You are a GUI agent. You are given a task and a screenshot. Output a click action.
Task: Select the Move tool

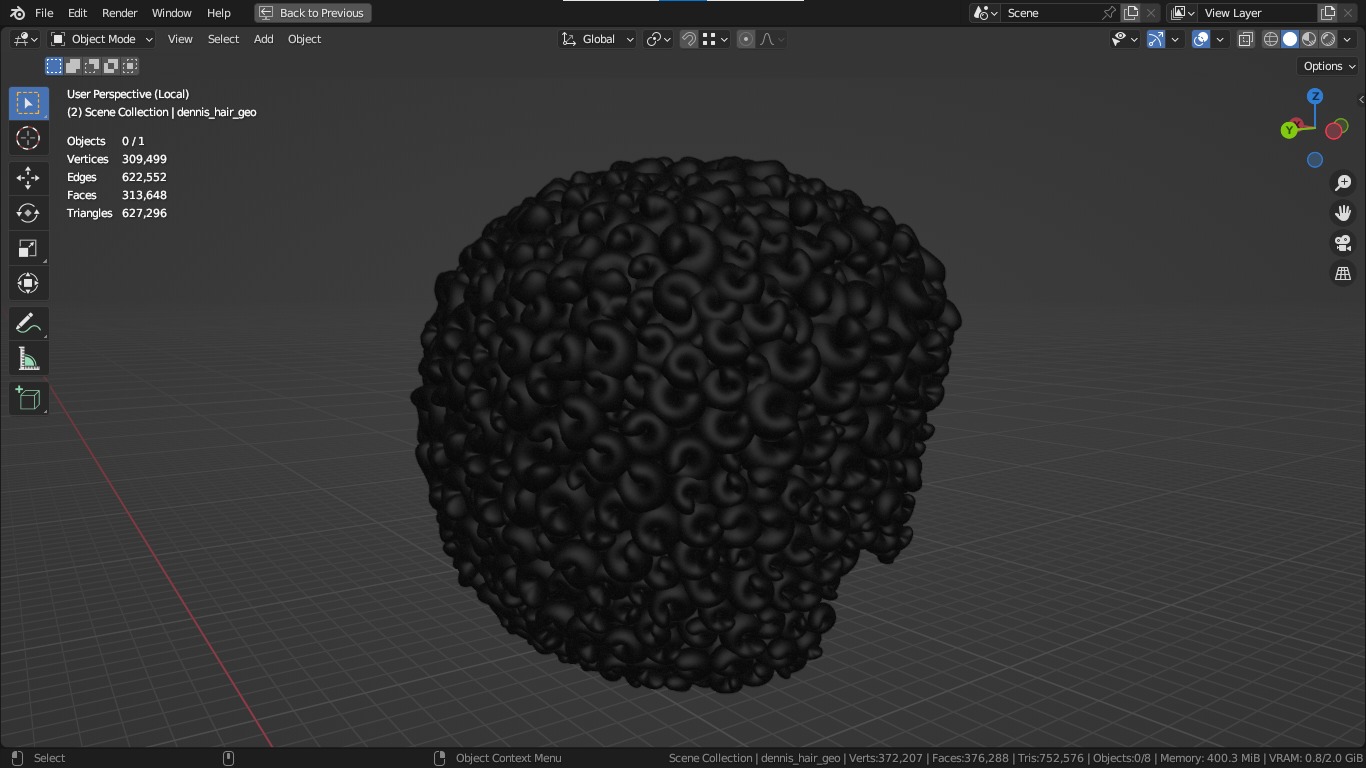pos(28,178)
